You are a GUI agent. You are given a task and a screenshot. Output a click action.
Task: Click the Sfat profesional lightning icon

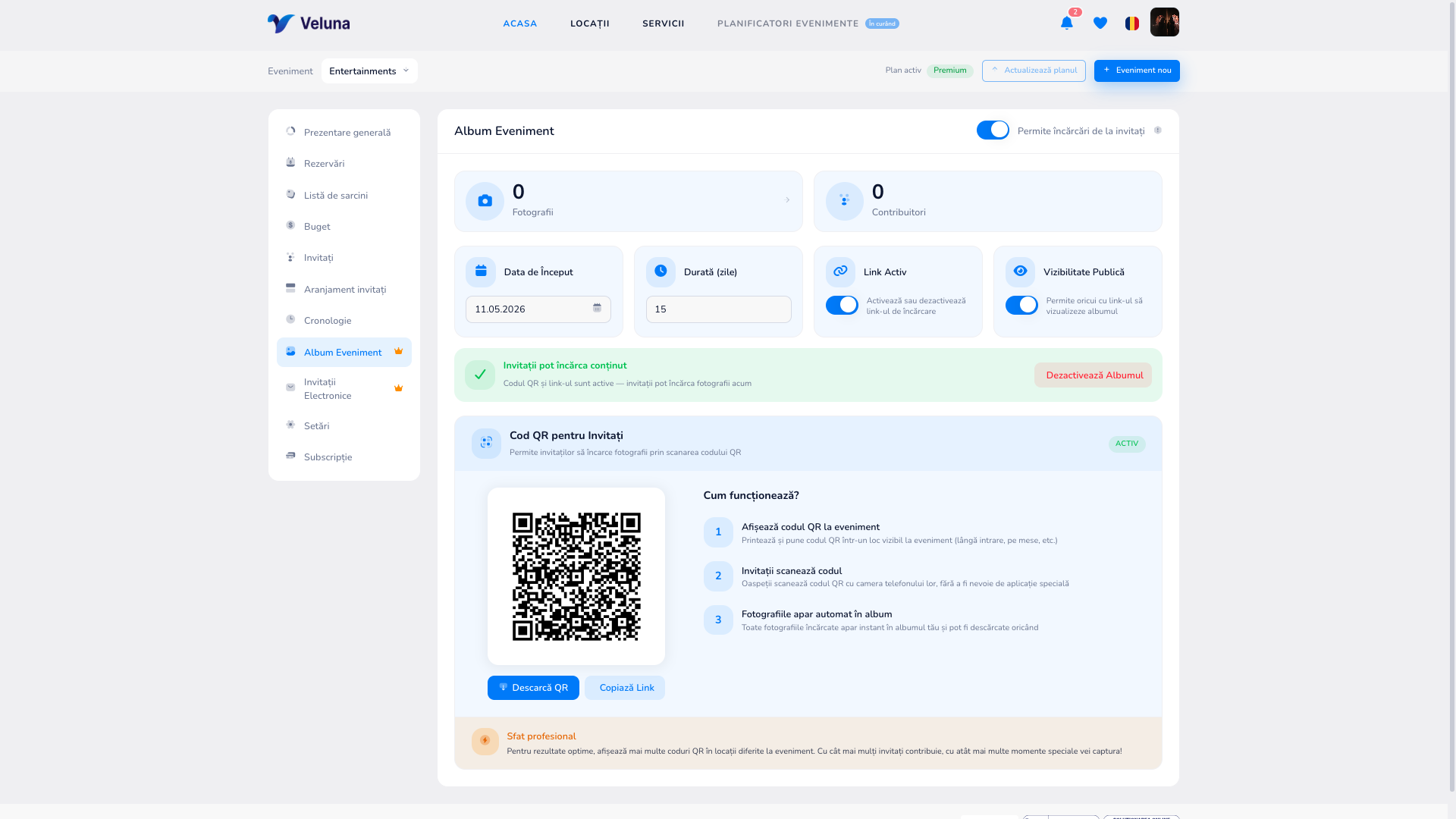pos(485,741)
